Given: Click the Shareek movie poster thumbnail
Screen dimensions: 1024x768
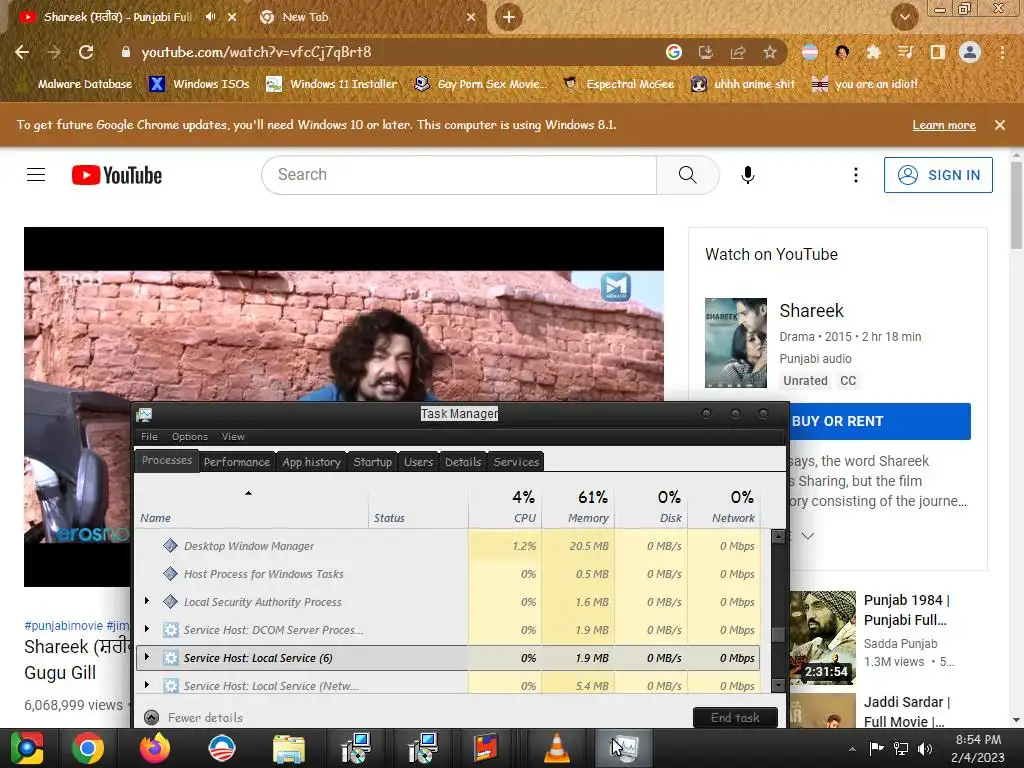Looking at the screenshot, I should (x=736, y=343).
